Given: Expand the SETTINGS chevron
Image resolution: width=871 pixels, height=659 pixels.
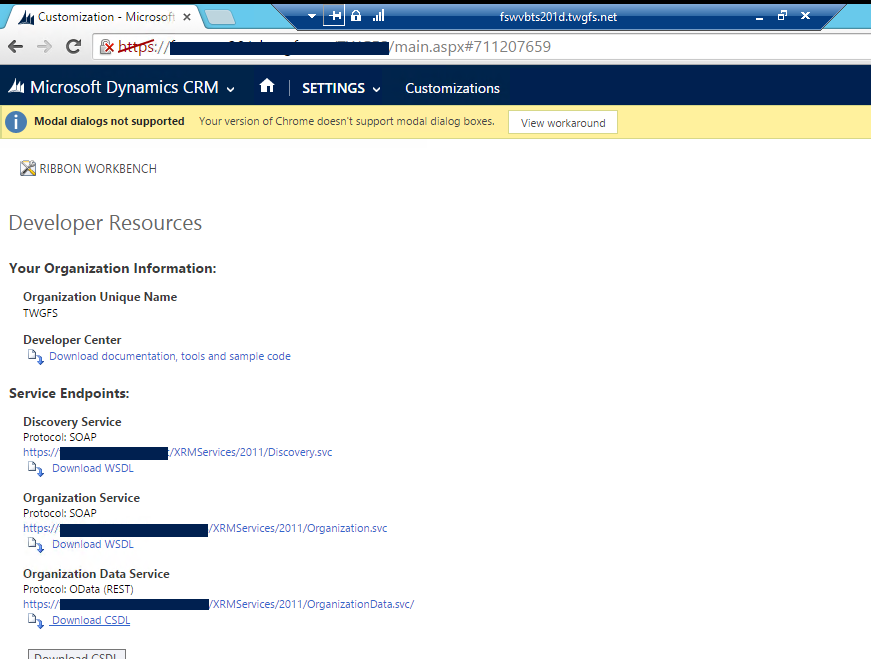Looking at the screenshot, I should (377, 89).
